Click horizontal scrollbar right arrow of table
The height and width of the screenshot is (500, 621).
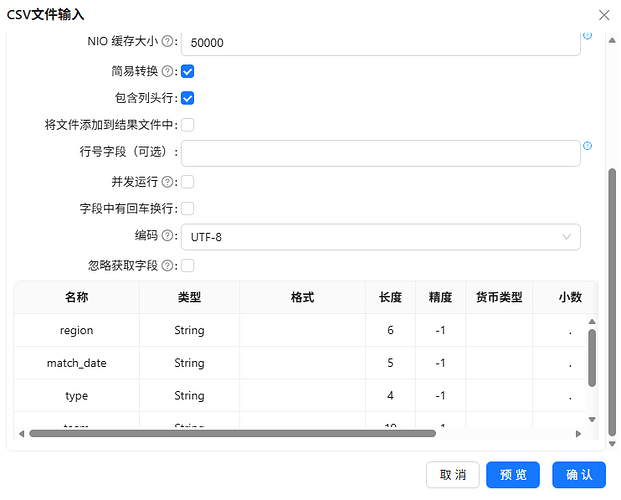(x=578, y=434)
